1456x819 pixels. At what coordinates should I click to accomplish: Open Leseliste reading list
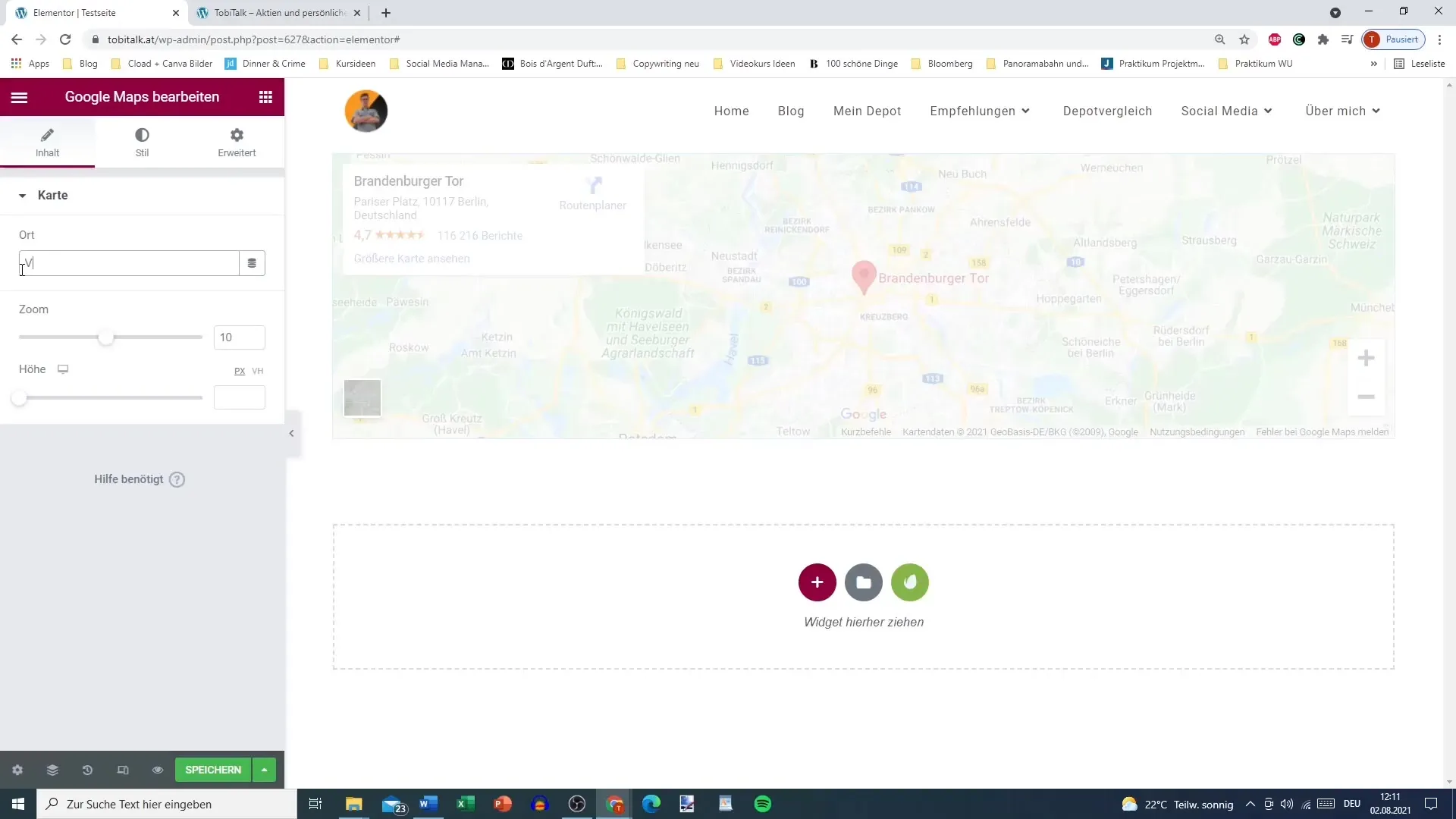(1420, 64)
